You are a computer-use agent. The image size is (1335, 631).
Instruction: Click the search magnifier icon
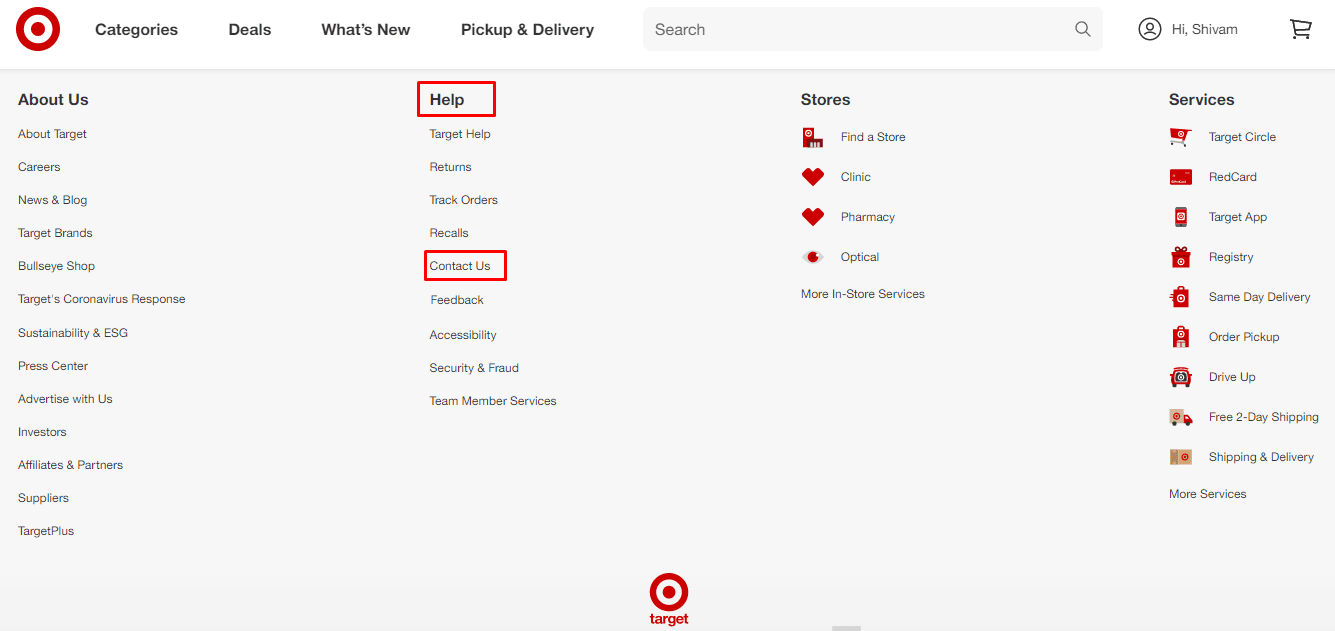point(1083,29)
